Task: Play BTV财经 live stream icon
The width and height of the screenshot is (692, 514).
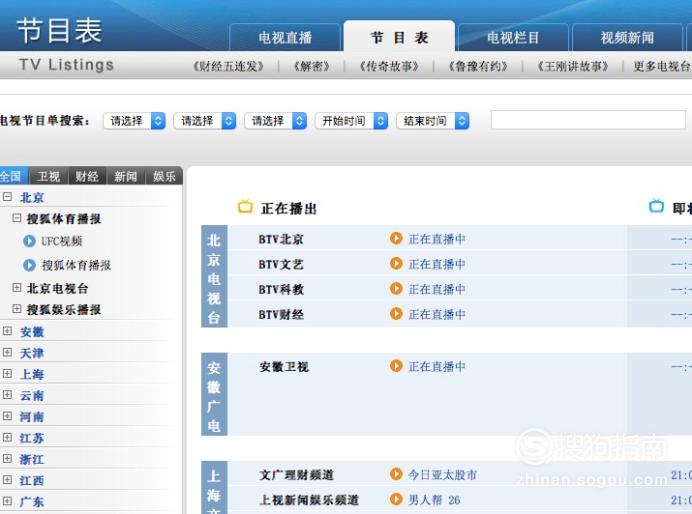Action: (396, 314)
